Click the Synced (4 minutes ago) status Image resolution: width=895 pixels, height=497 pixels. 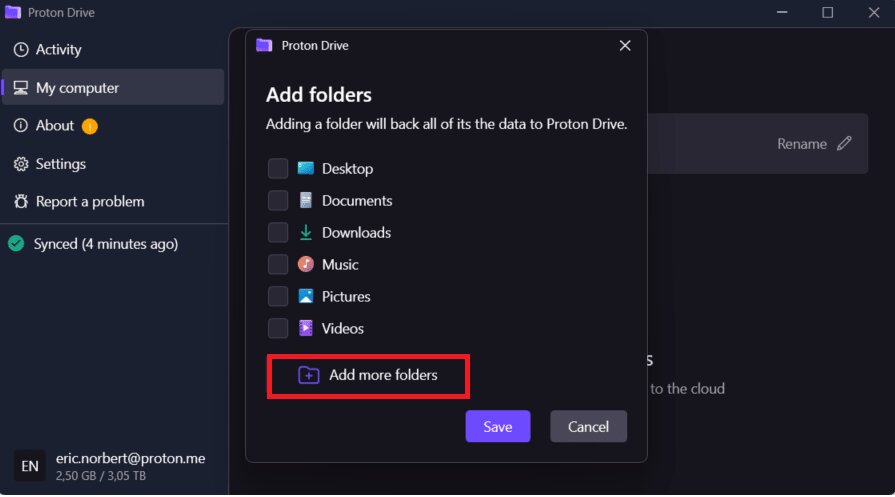coord(106,244)
